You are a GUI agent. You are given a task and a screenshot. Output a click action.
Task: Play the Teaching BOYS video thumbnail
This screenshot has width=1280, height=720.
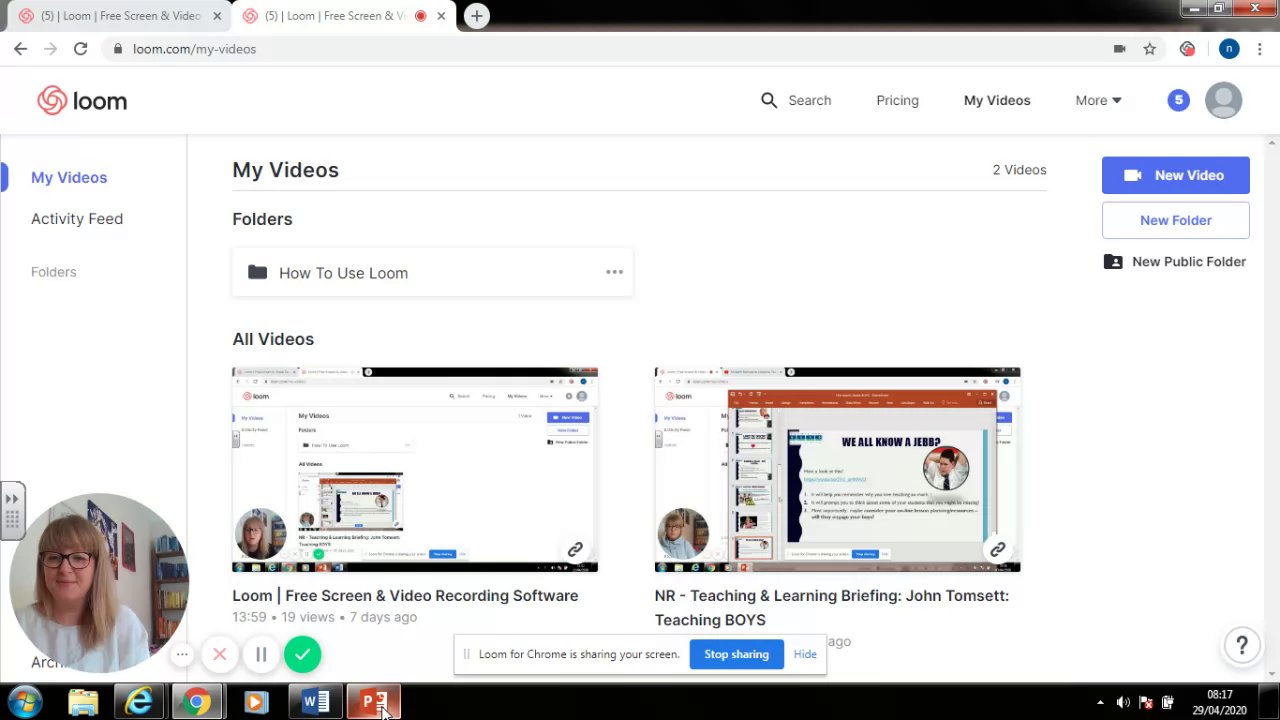[837, 469]
